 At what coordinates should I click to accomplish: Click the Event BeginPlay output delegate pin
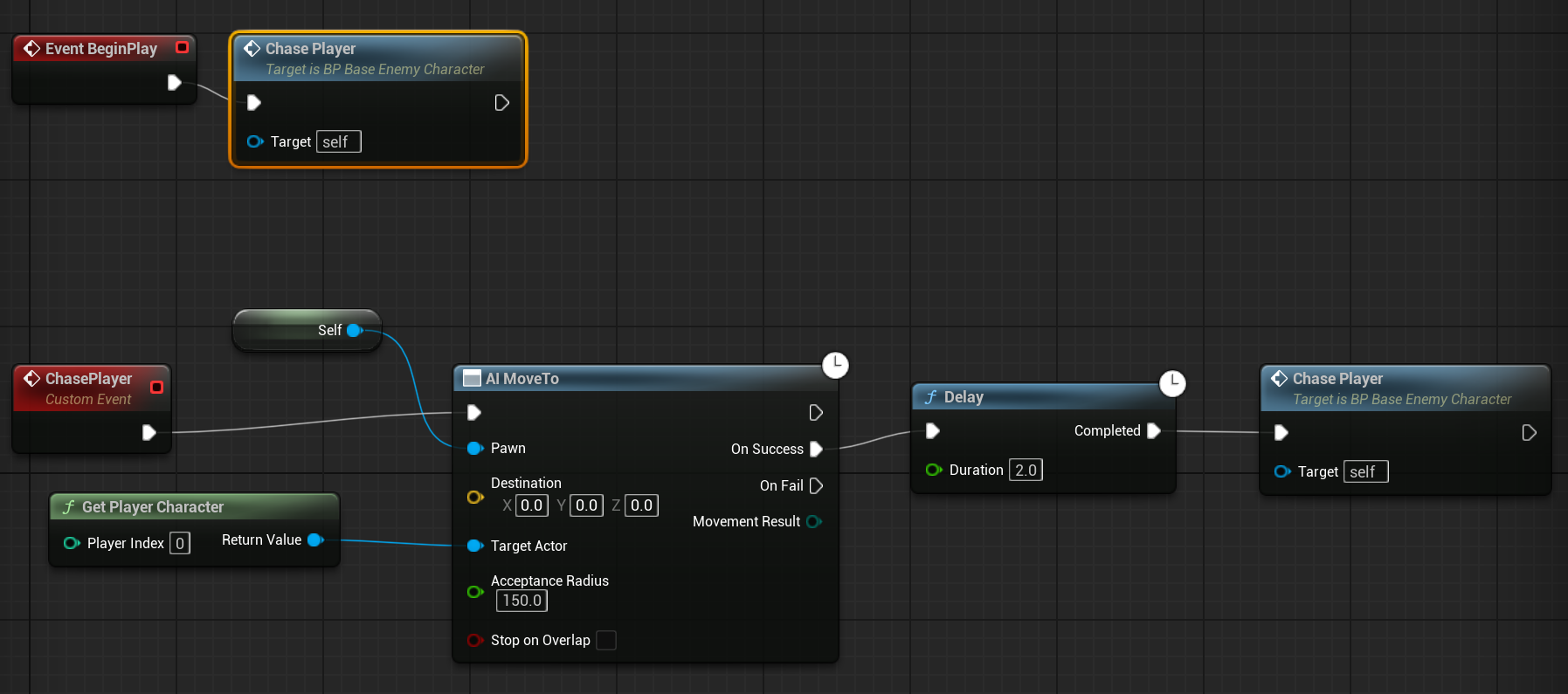pos(182,47)
